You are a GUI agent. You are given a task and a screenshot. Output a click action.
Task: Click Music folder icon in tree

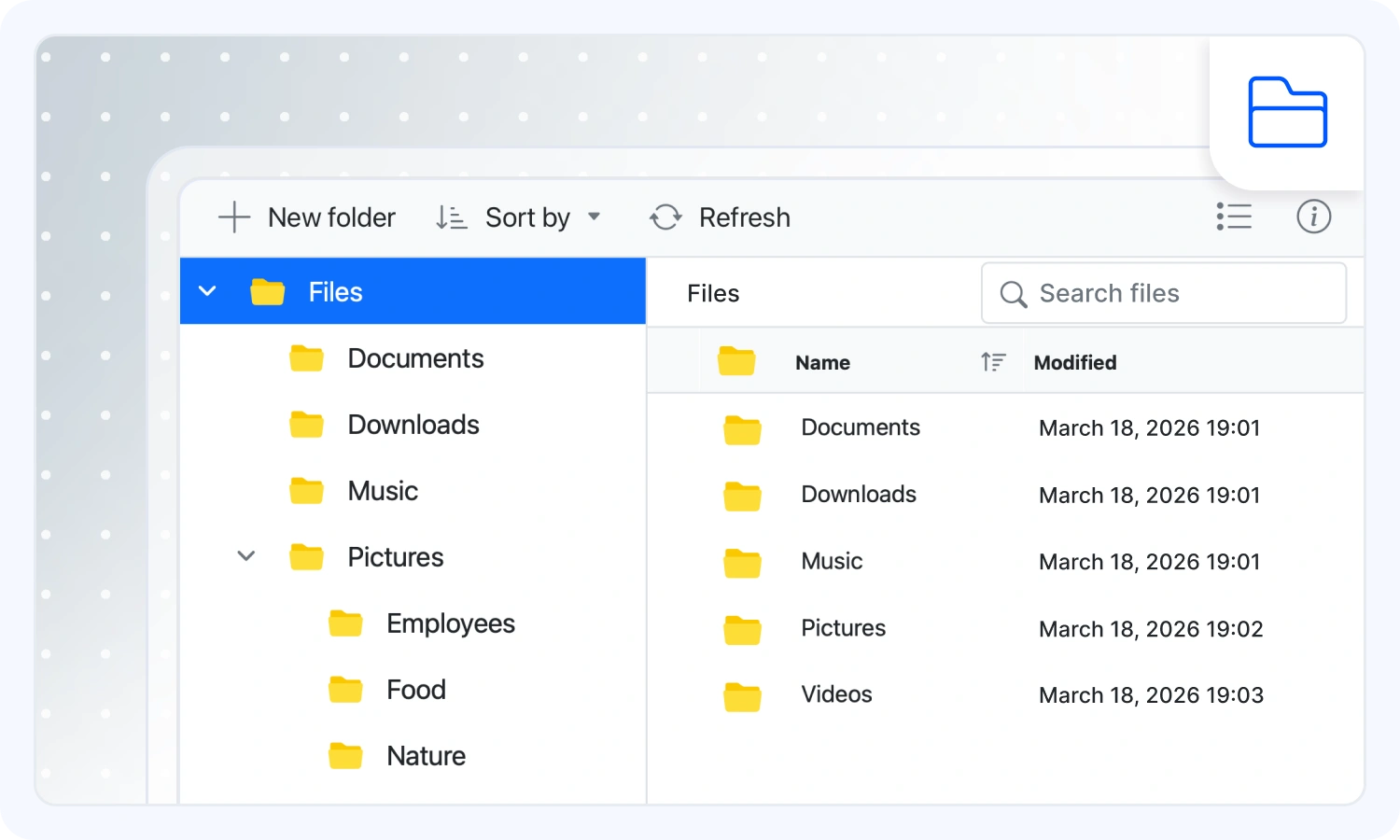[306, 490]
